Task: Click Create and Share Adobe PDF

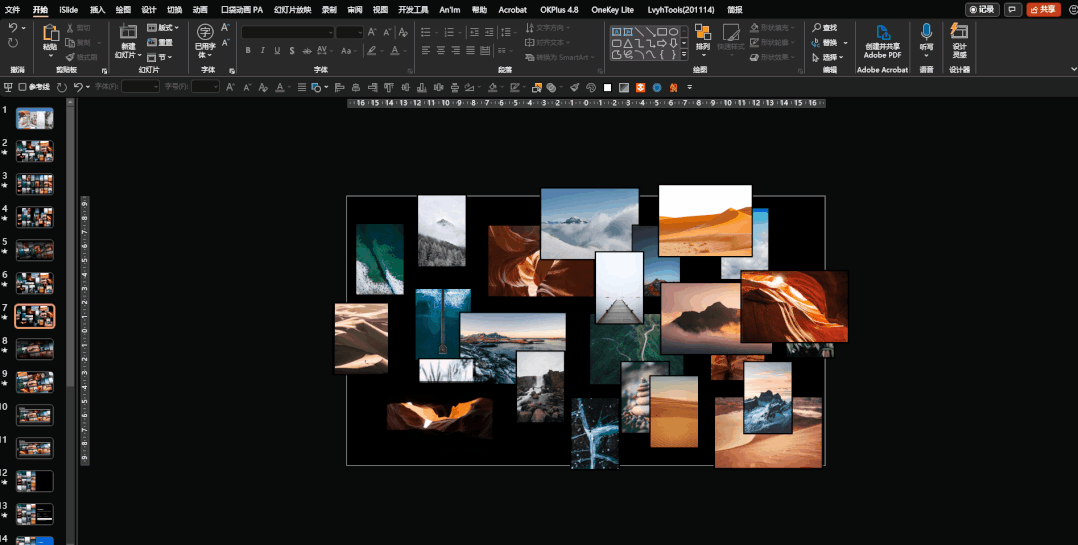Action: tap(883, 41)
